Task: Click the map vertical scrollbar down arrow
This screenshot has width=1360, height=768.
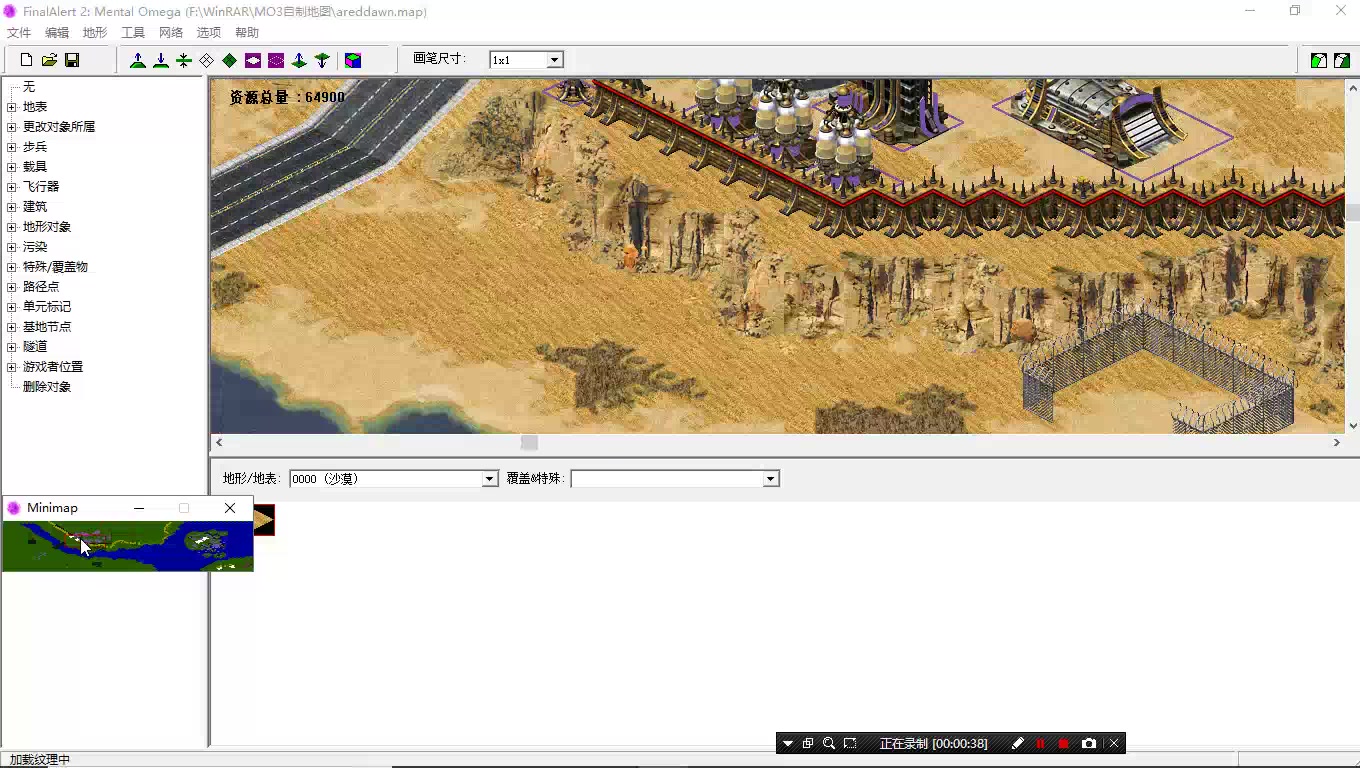Action: coord(1352,426)
